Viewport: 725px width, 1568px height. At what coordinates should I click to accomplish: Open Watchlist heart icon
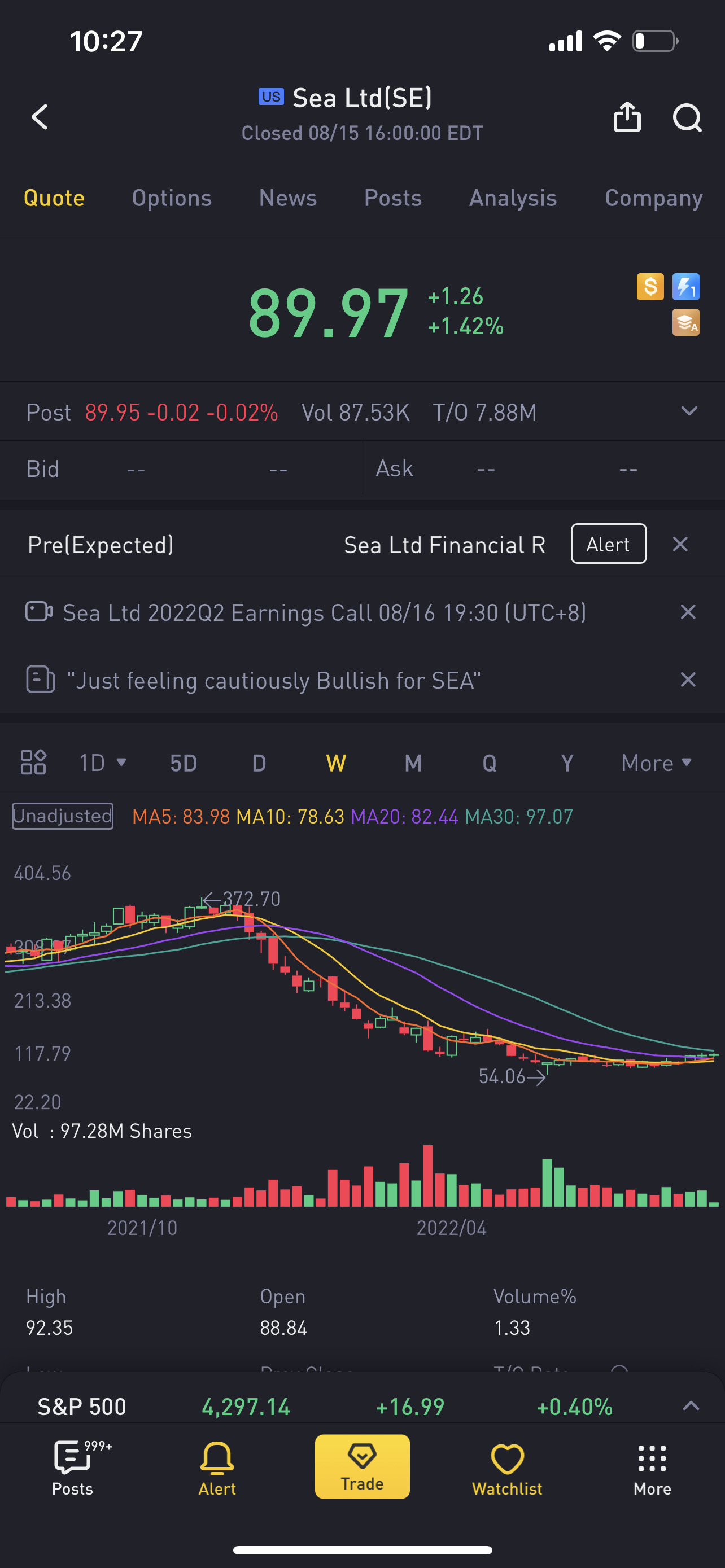tap(507, 1467)
